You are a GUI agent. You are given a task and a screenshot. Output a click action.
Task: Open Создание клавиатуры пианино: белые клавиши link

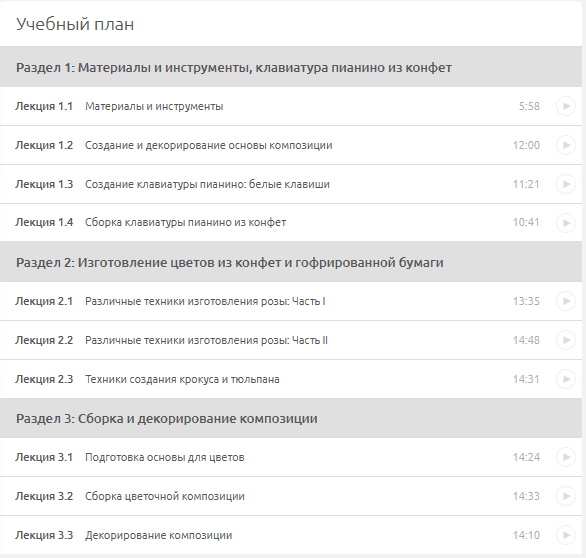(207, 184)
